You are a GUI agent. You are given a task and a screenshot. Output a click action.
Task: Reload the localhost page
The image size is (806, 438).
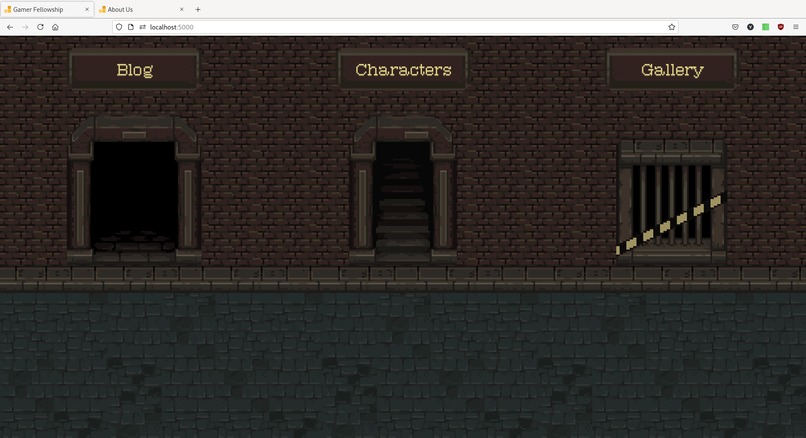pyautogui.click(x=40, y=27)
